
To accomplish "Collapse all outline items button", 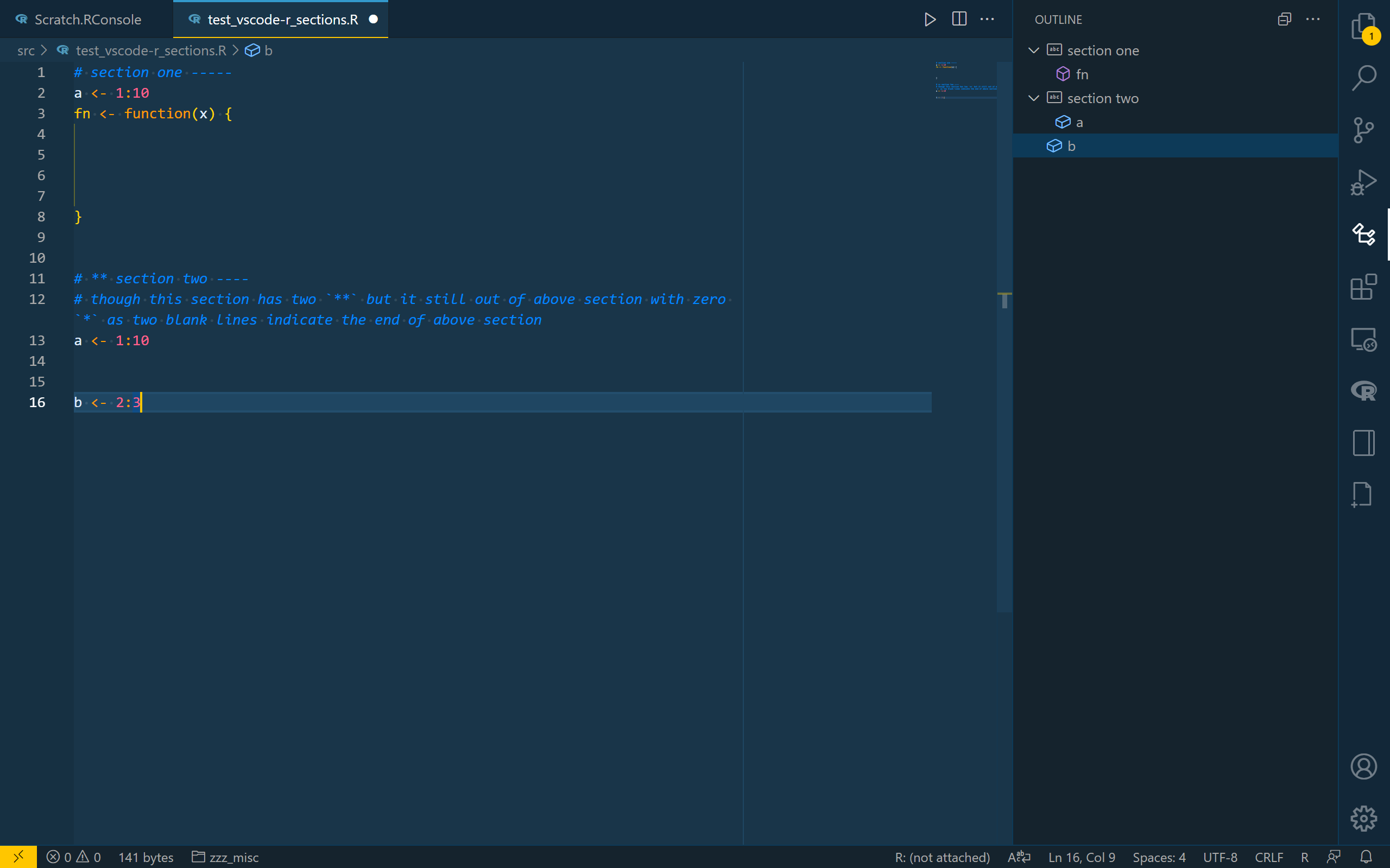I will (1284, 20).
